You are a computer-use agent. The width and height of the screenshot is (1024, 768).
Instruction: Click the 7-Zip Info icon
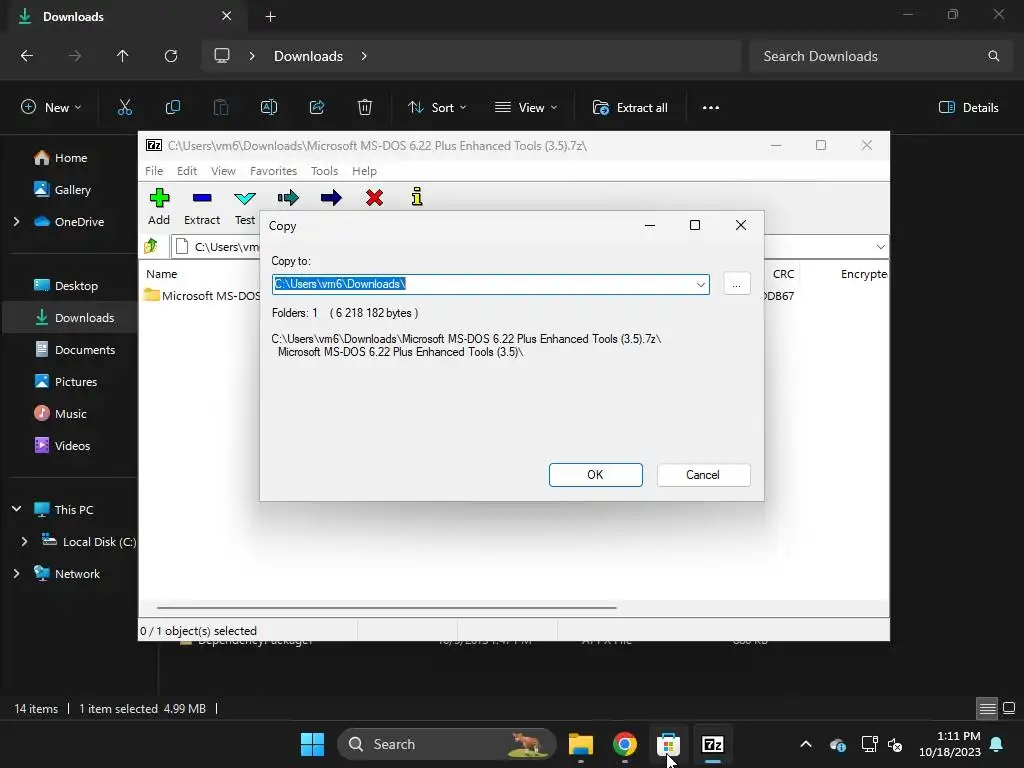(x=417, y=197)
